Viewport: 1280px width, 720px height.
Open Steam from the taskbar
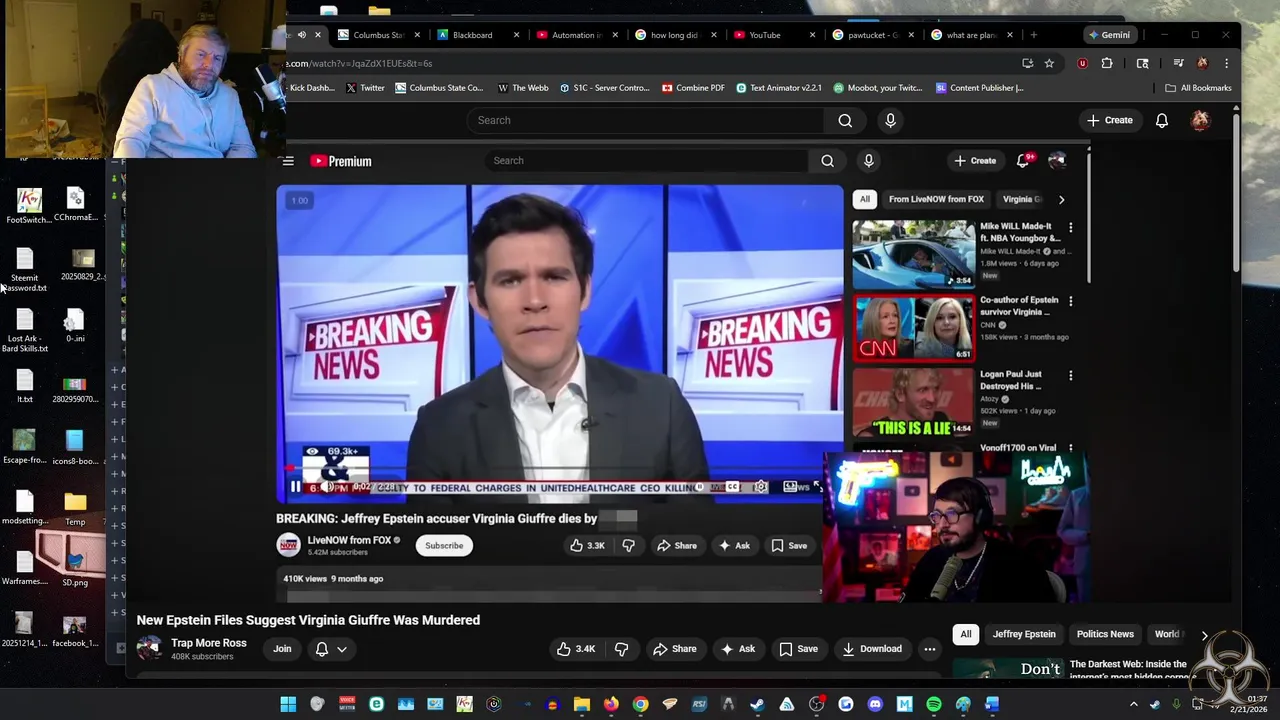click(757, 704)
